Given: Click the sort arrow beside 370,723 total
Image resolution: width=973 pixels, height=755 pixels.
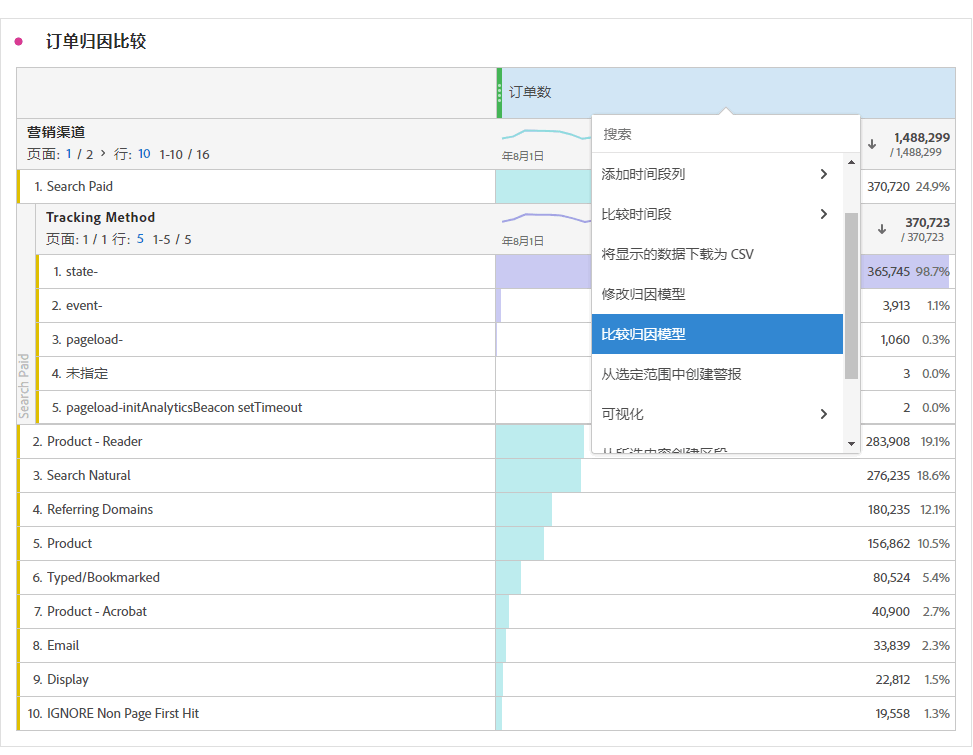Looking at the screenshot, I should [x=882, y=229].
